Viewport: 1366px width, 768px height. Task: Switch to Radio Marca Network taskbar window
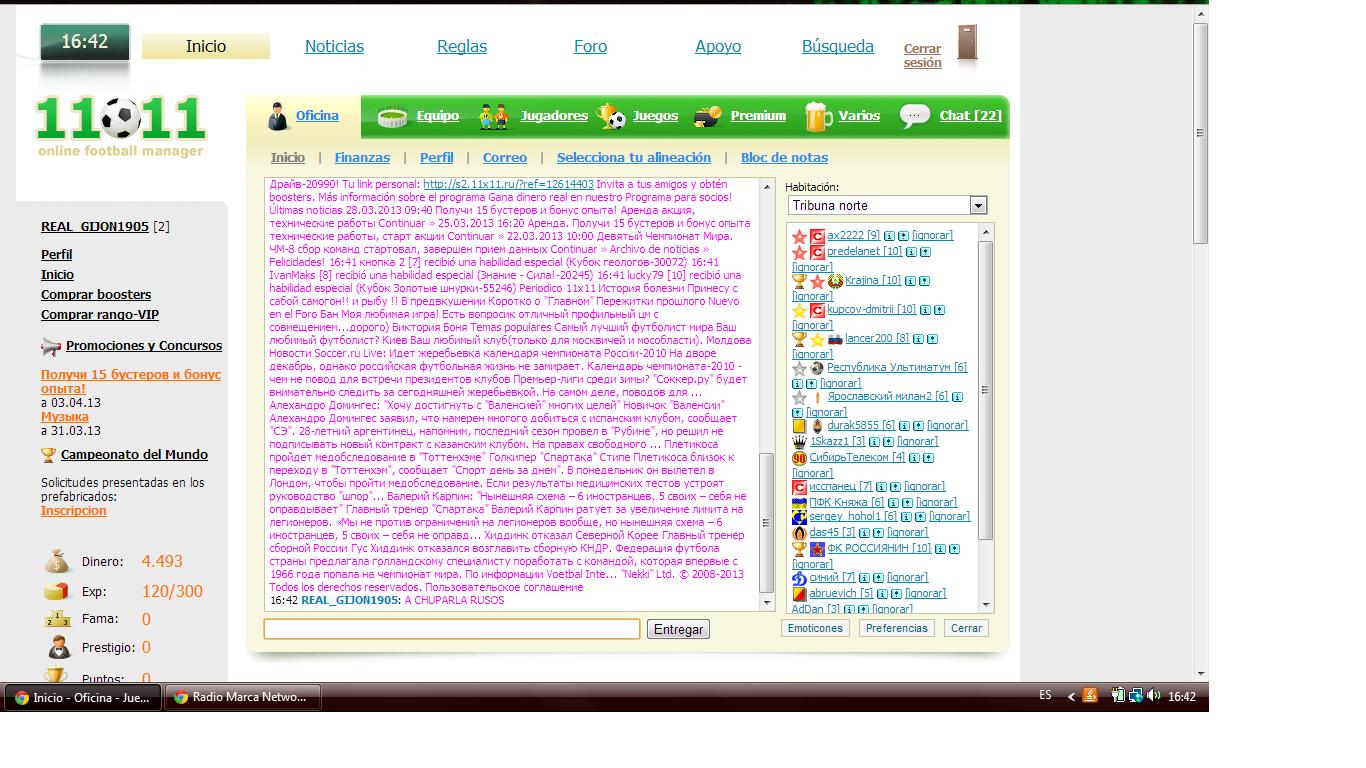(x=243, y=697)
